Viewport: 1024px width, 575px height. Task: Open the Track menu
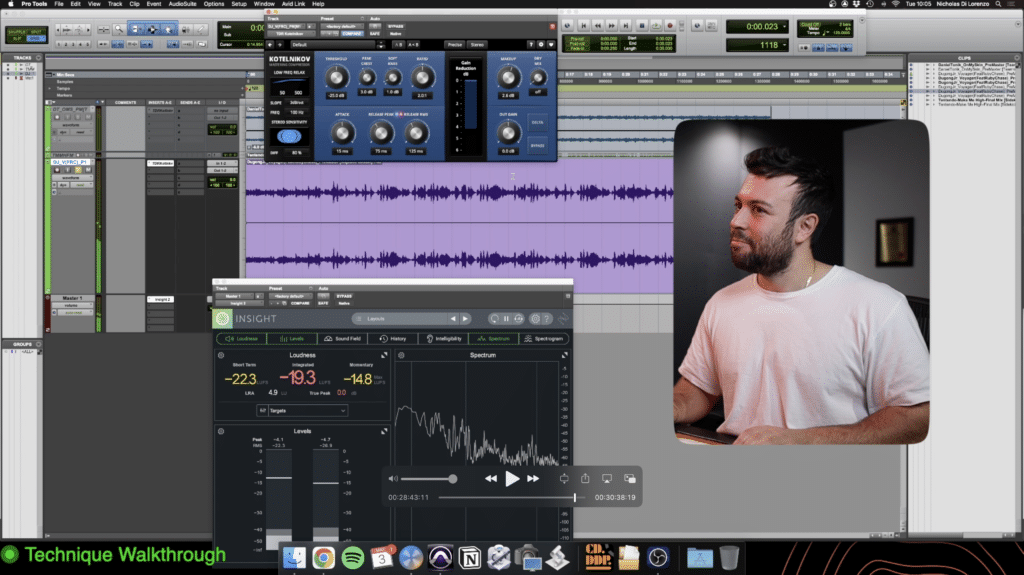(x=114, y=4)
